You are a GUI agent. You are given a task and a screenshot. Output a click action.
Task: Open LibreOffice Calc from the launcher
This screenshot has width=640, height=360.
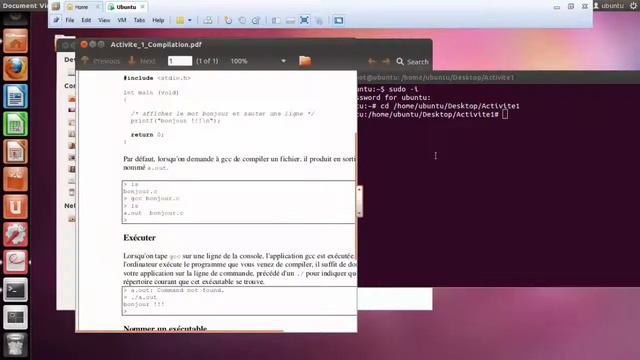[16, 124]
